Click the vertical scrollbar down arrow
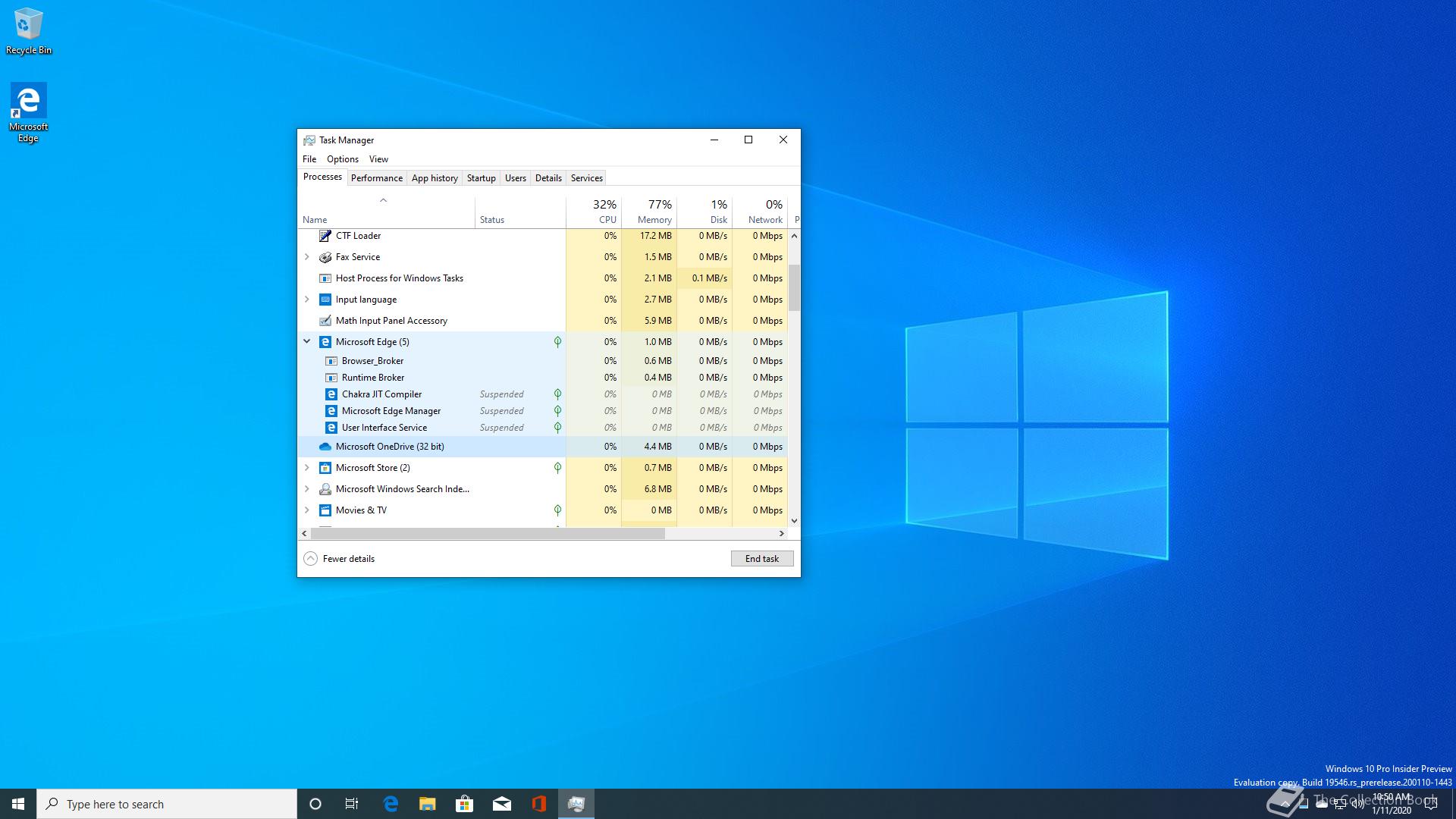 [x=794, y=521]
